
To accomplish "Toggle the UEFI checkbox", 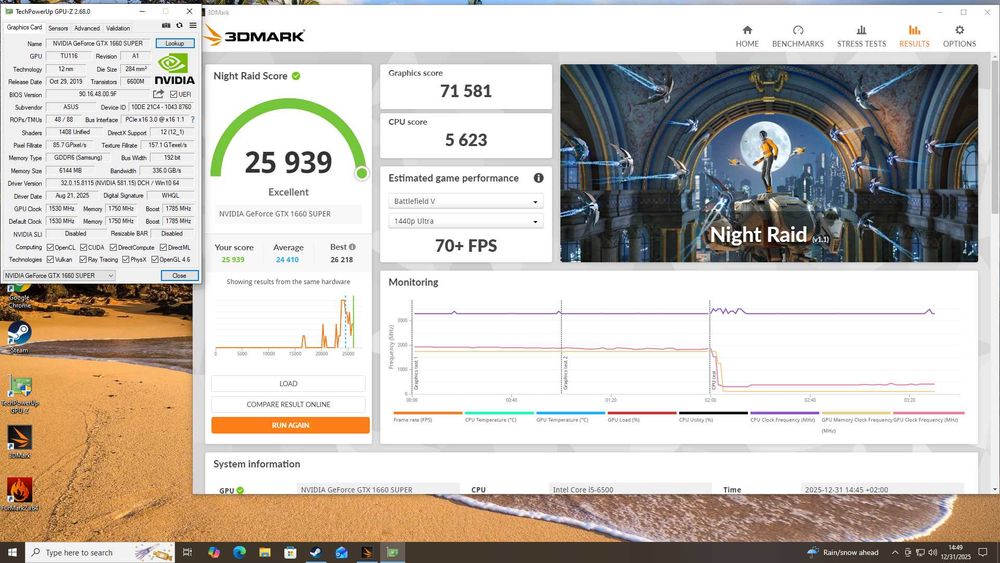I will (x=173, y=94).
